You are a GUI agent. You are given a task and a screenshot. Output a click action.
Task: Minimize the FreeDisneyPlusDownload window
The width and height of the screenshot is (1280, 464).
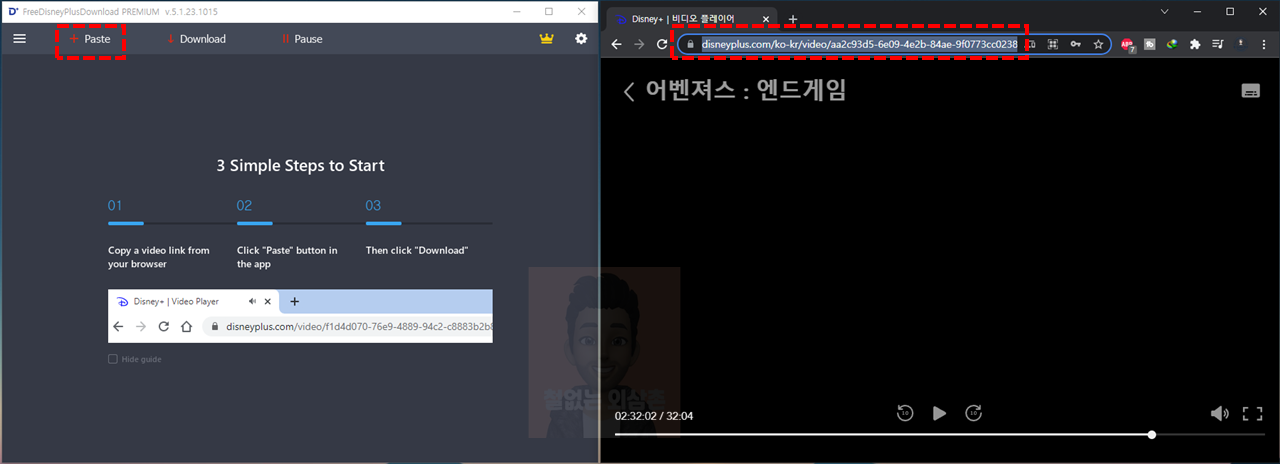pyautogui.click(x=516, y=11)
